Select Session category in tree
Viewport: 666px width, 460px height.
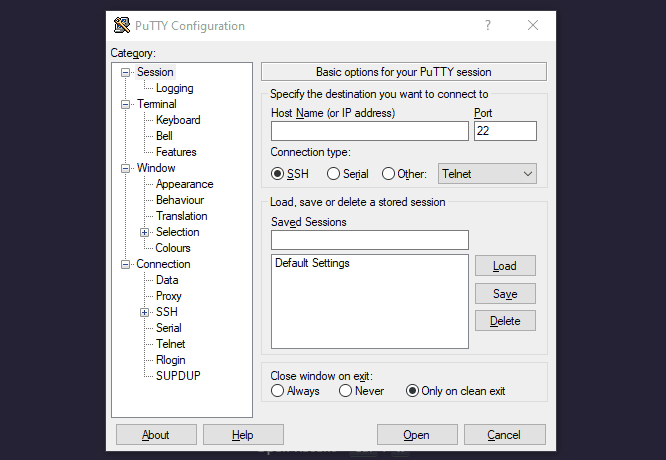click(155, 72)
